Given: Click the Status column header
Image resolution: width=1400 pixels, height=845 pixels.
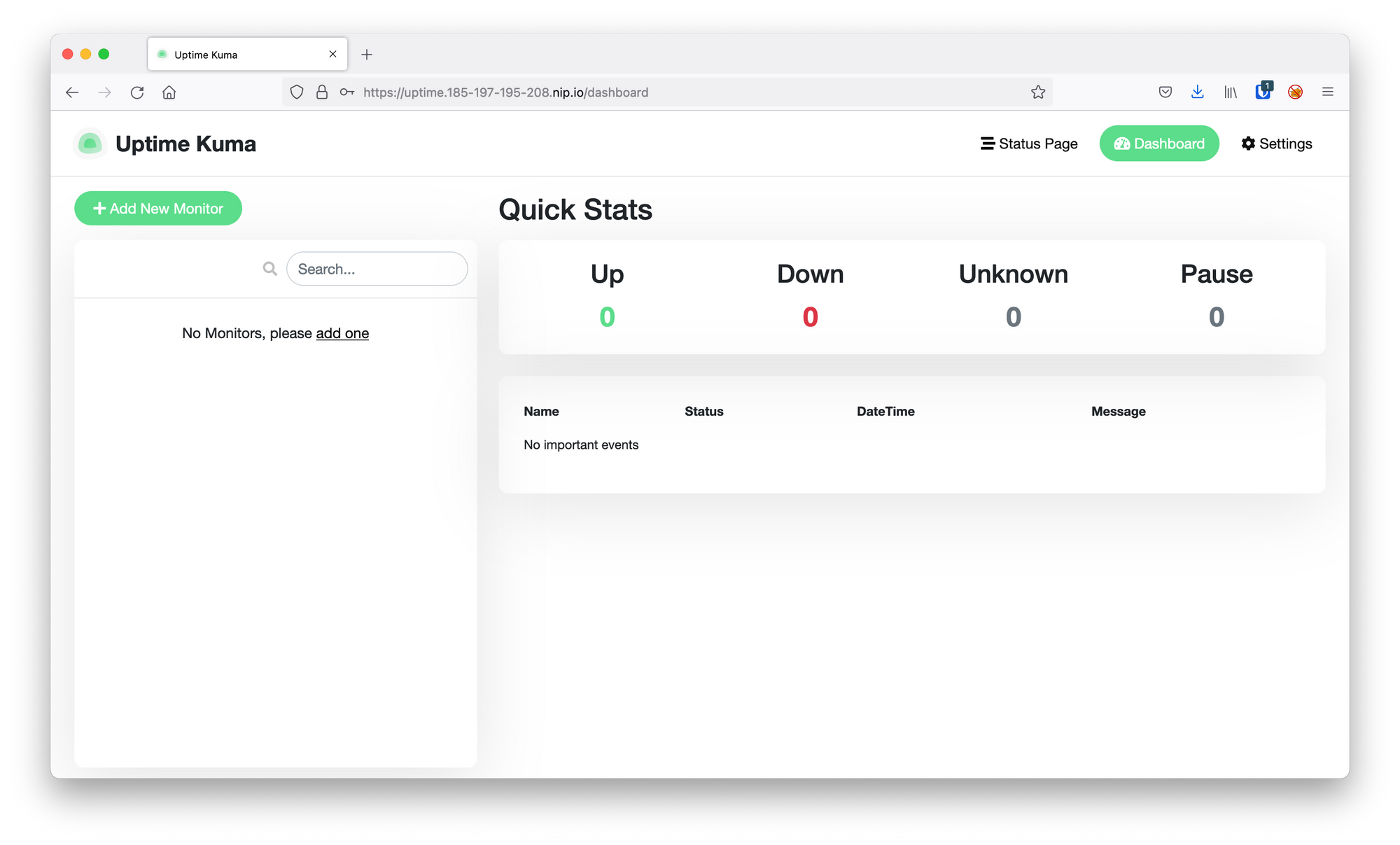Looking at the screenshot, I should point(704,412).
